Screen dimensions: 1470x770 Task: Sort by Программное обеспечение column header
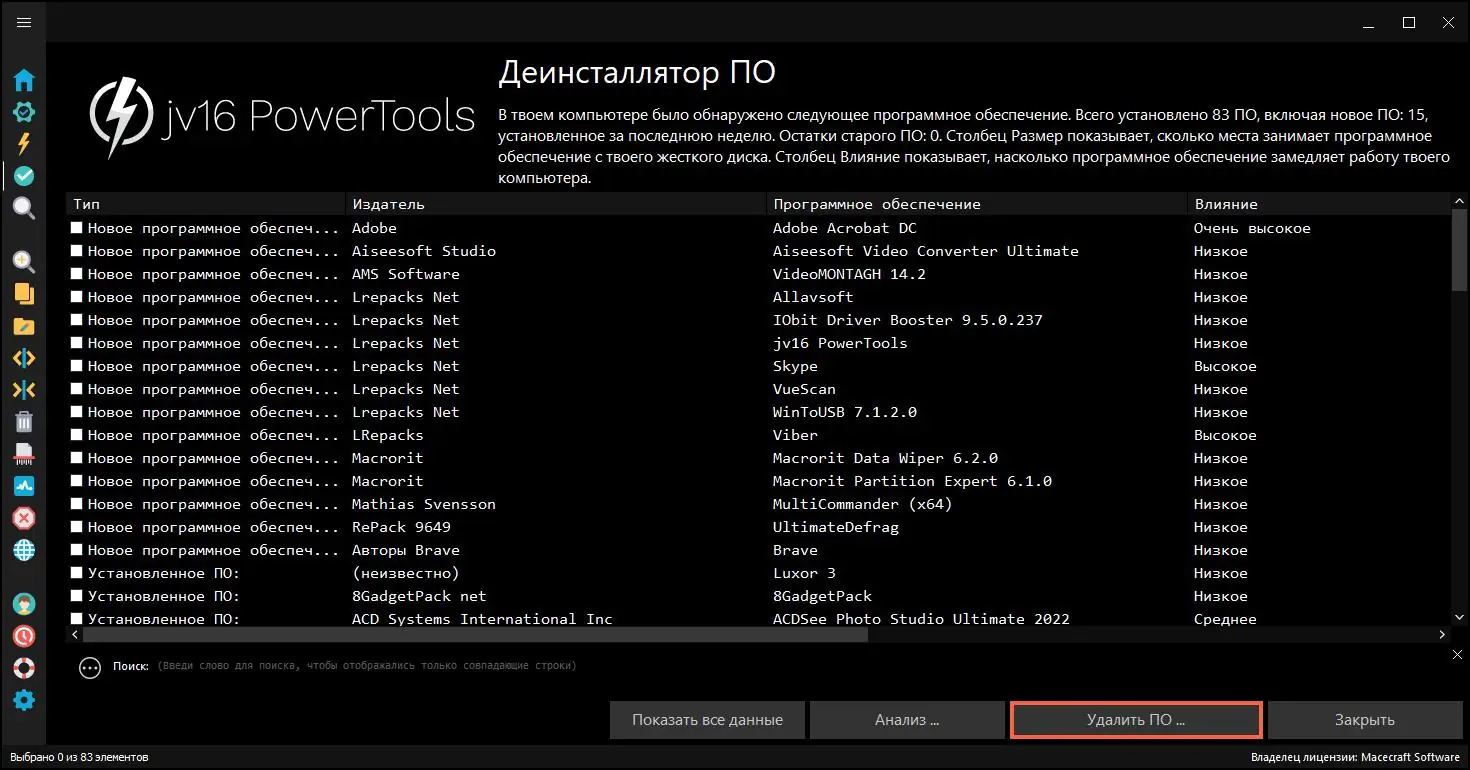click(977, 204)
